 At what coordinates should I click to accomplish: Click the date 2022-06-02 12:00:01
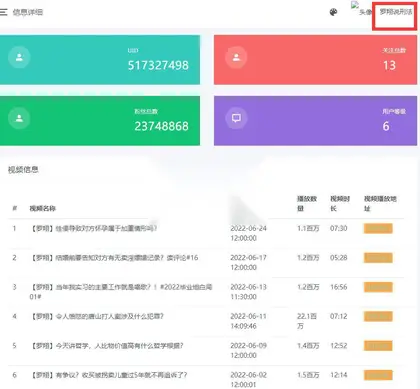[x=248, y=380]
